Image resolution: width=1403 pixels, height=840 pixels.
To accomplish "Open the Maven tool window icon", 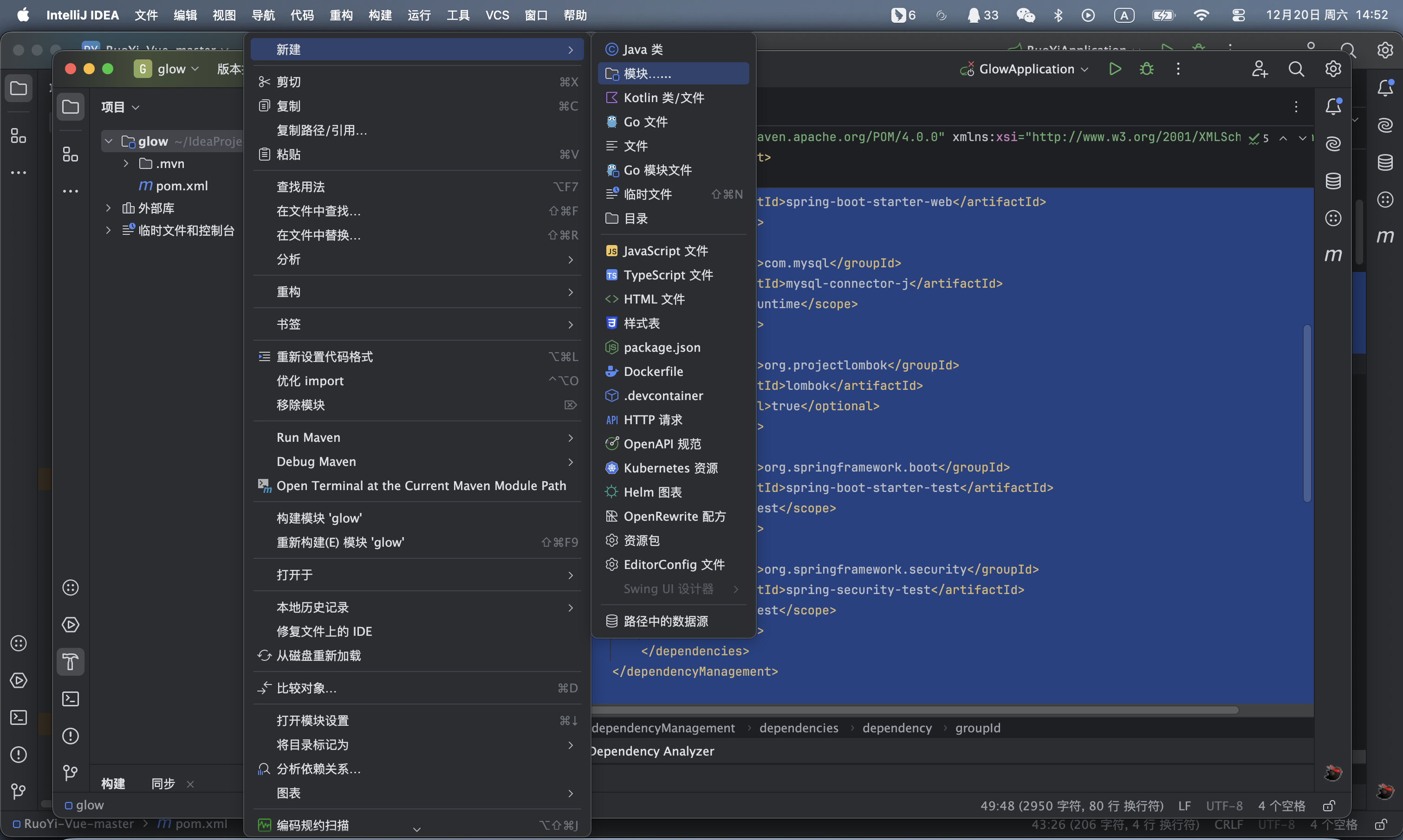I will (x=1333, y=255).
